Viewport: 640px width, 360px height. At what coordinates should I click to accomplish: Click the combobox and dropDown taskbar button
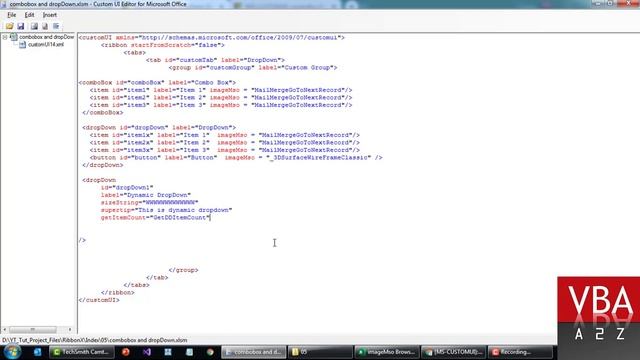[253, 352]
